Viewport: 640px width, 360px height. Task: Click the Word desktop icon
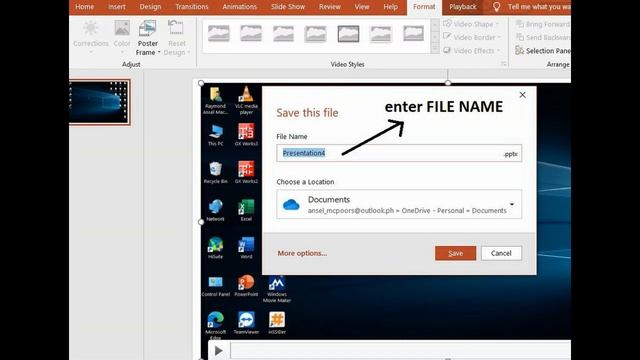tap(246, 247)
